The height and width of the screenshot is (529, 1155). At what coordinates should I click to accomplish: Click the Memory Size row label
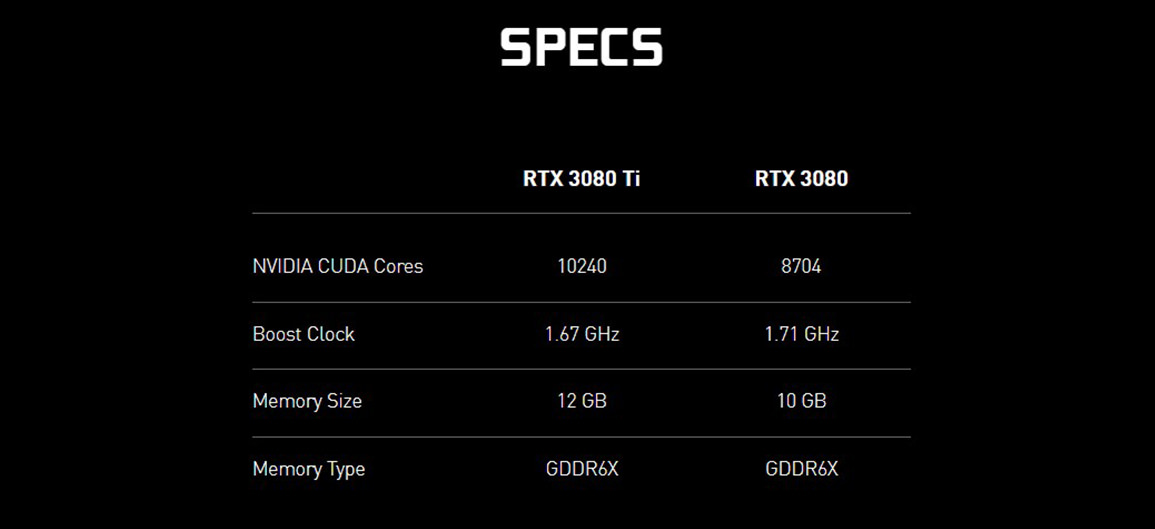[307, 401]
